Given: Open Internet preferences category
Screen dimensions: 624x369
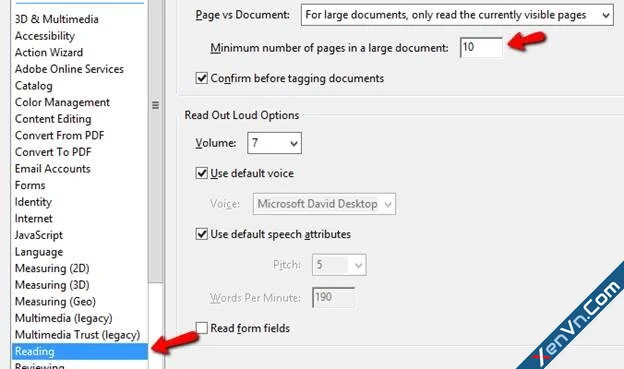Looking at the screenshot, I should [33, 219].
